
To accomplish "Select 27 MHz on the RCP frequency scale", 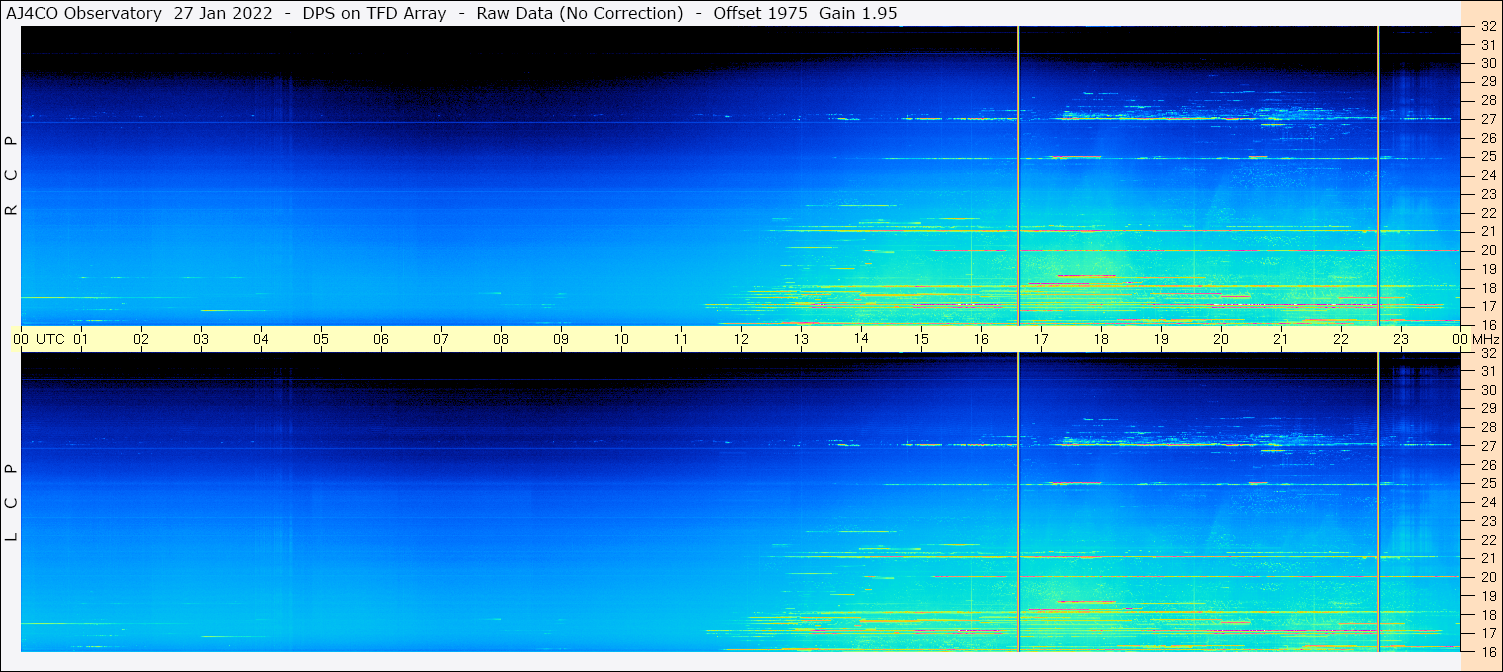I will [1487, 119].
